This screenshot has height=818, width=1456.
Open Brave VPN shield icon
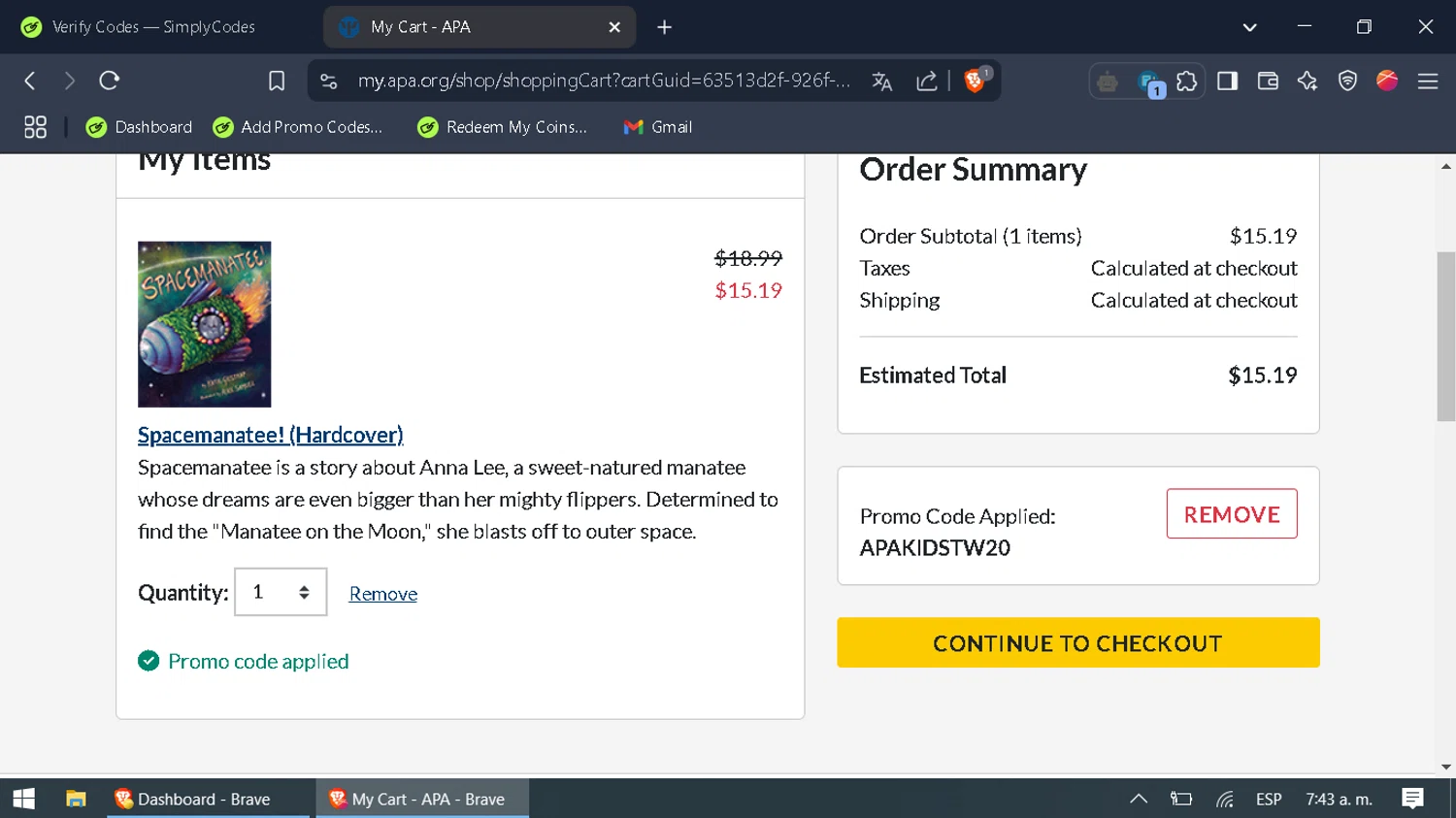[1347, 81]
